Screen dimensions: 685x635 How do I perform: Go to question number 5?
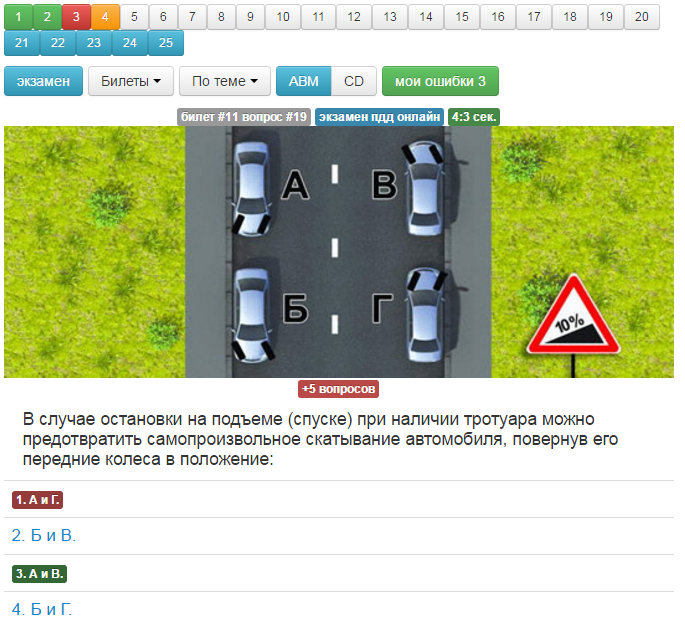tap(134, 17)
